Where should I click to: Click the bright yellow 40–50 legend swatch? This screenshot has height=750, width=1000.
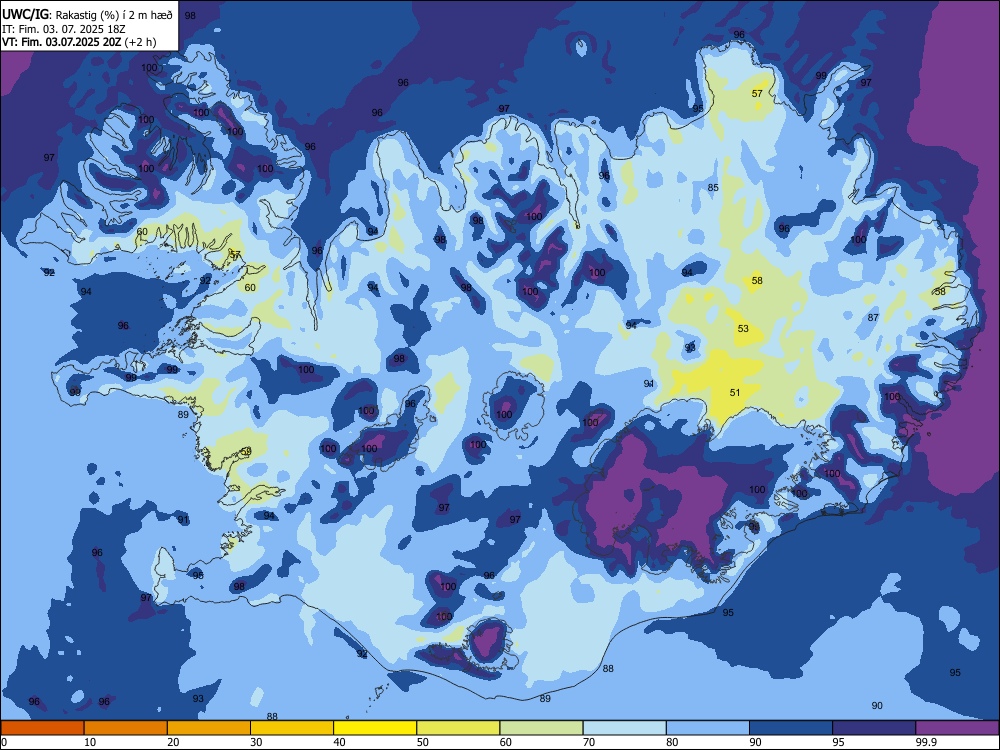375,728
